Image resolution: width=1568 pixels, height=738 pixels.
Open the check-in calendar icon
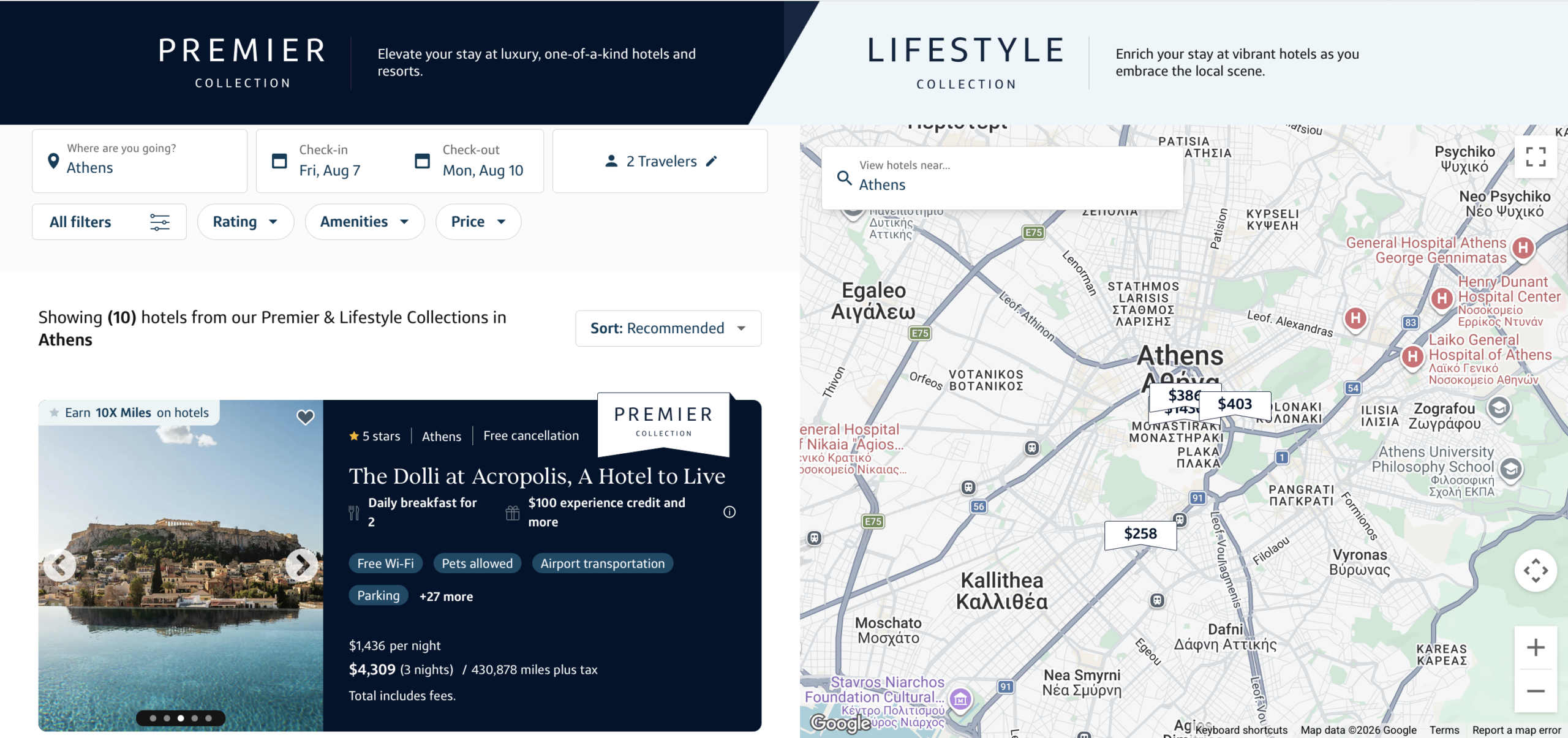click(279, 161)
